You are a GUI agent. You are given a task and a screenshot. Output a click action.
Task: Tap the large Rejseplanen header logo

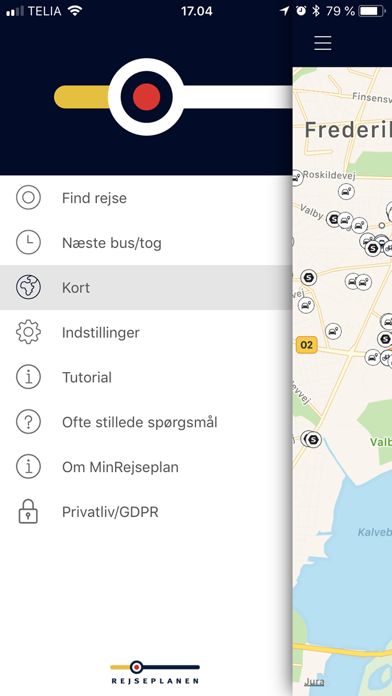(x=173, y=97)
